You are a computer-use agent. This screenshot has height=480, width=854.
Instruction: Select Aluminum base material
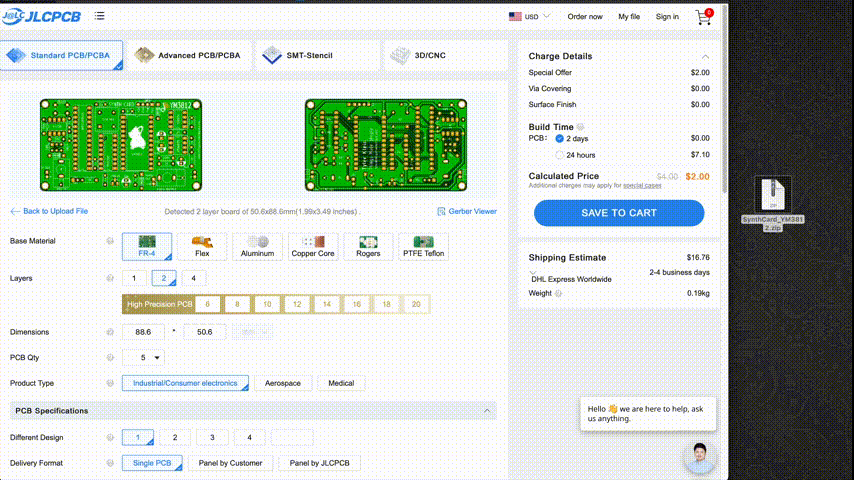click(257, 246)
